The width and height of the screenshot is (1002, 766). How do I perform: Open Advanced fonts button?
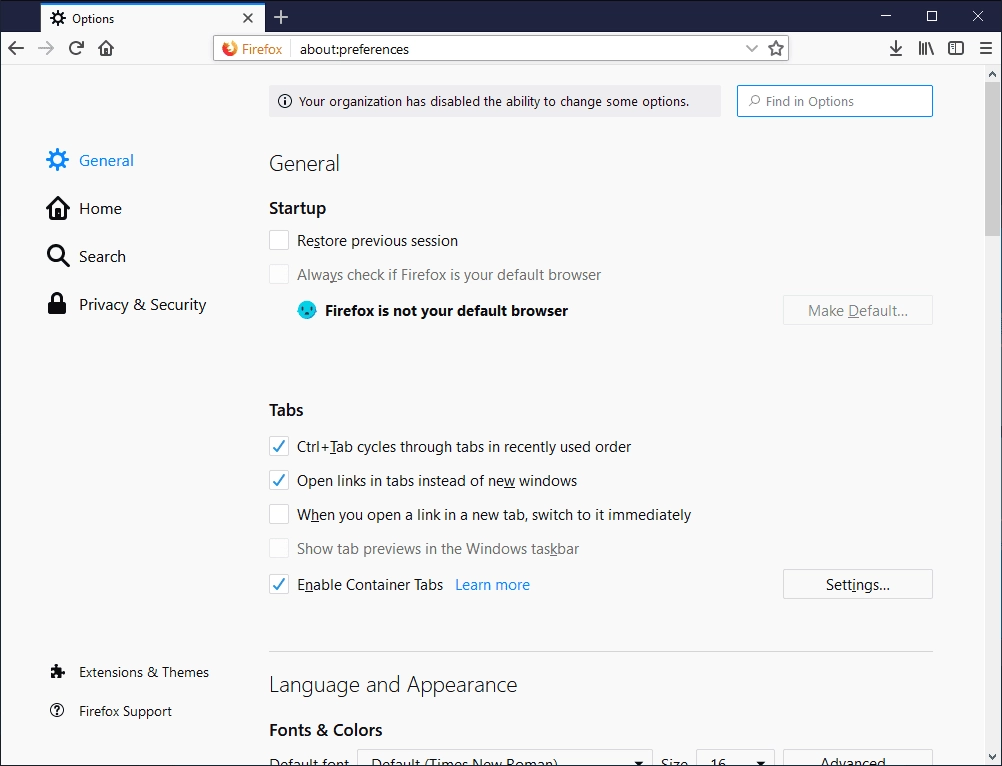(858, 758)
